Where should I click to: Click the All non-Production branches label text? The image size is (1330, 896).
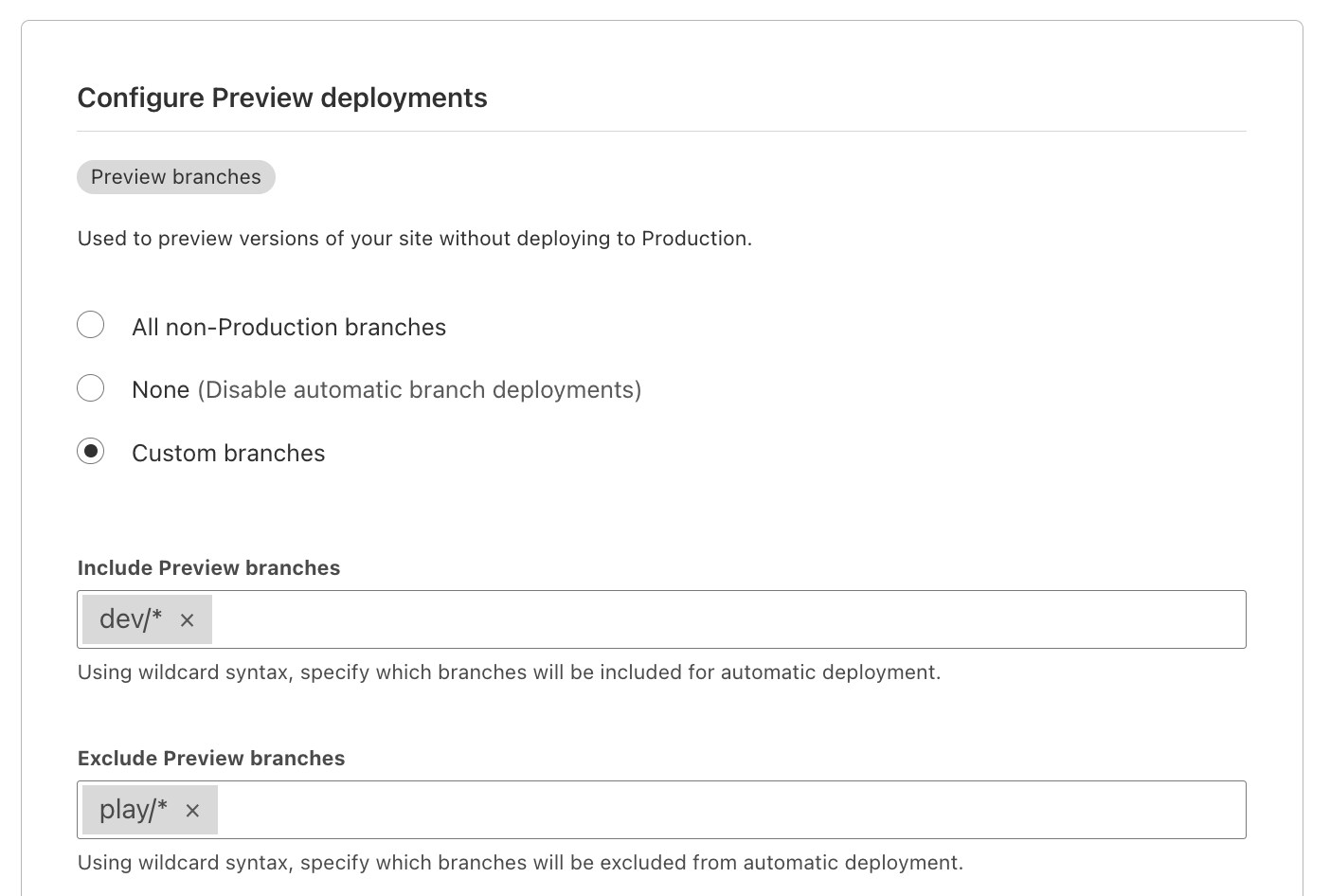[x=288, y=327]
